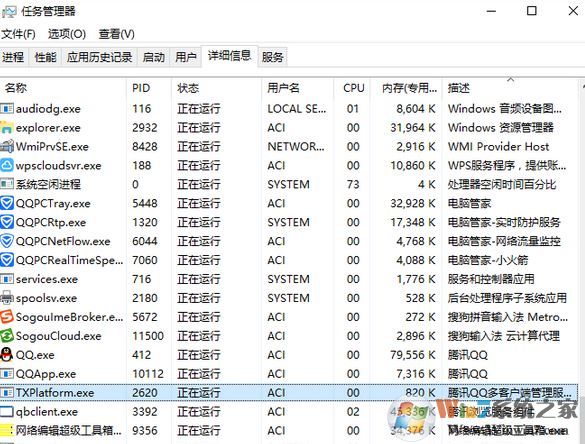
Task: Click the audiodg.exe process icon
Action: (7, 109)
